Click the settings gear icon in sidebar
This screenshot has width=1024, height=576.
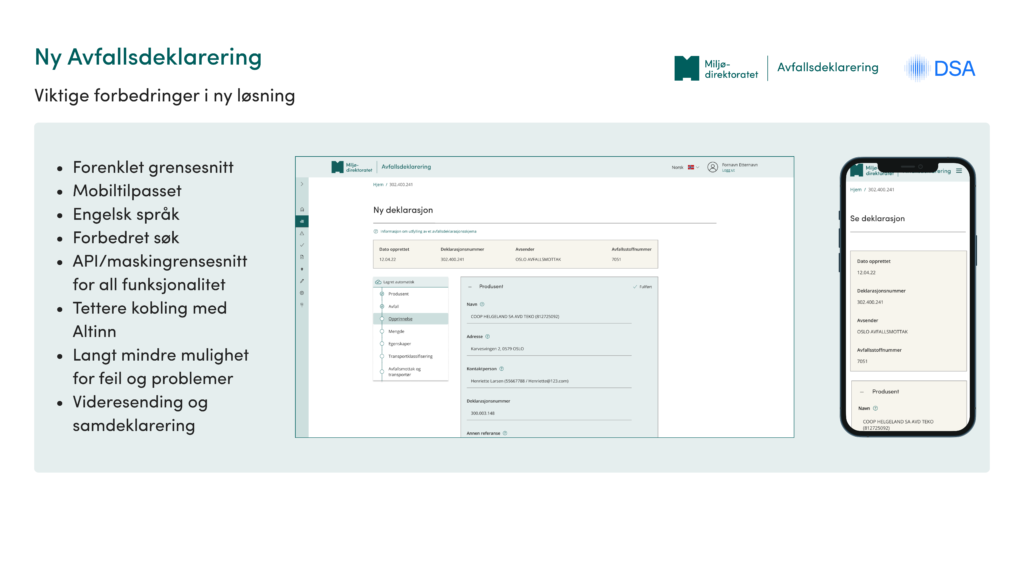click(302, 293)
